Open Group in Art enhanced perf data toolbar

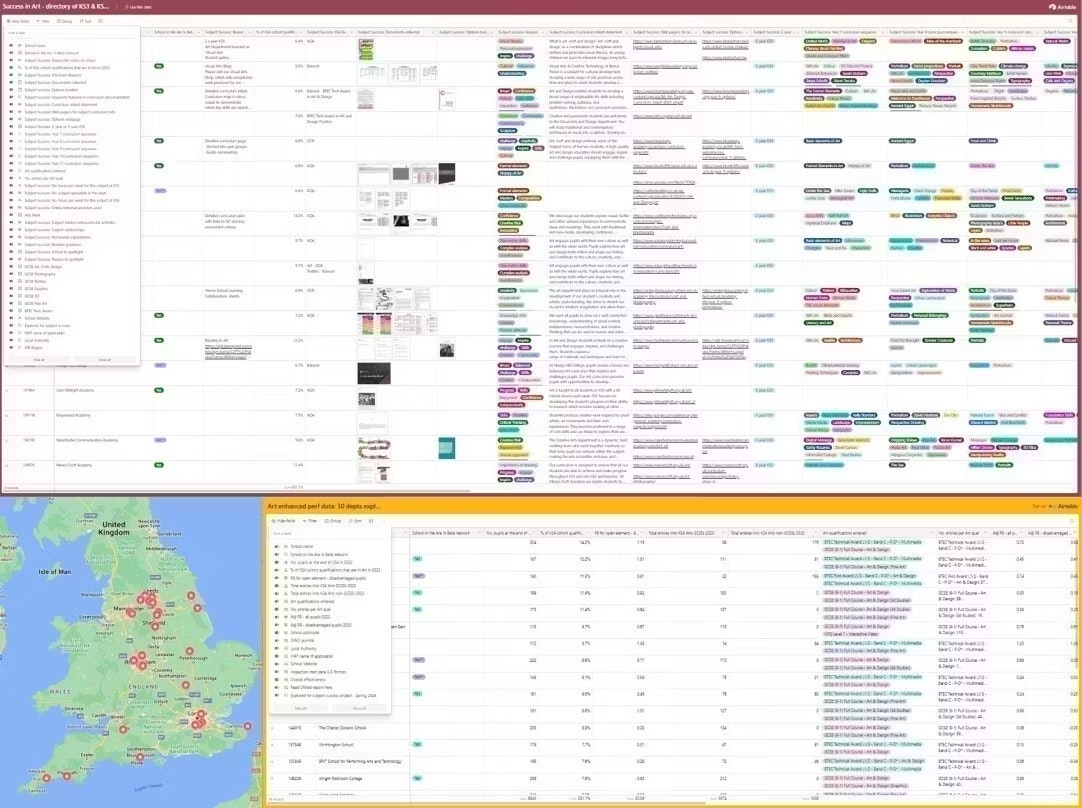point(334,521)
